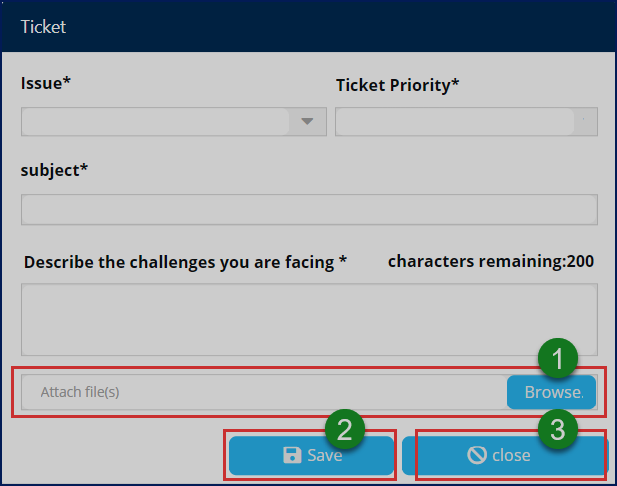This screenshot has width=617, height=486.
Task: Click the green badge numbered 3
Action: pyautogui.click(x=558, y=431)
